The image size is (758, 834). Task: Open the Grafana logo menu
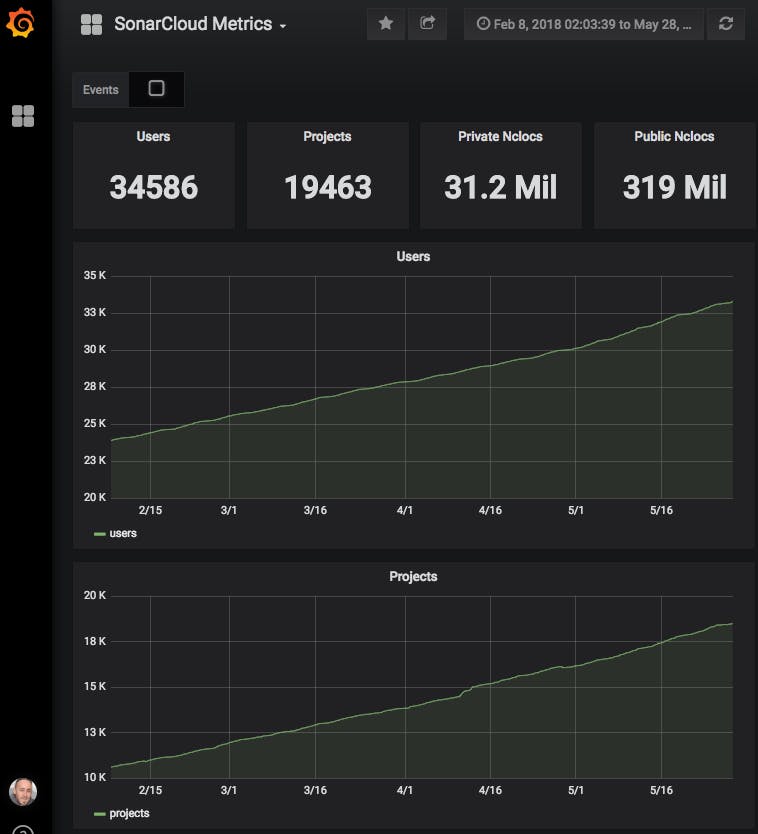(21, 23)
